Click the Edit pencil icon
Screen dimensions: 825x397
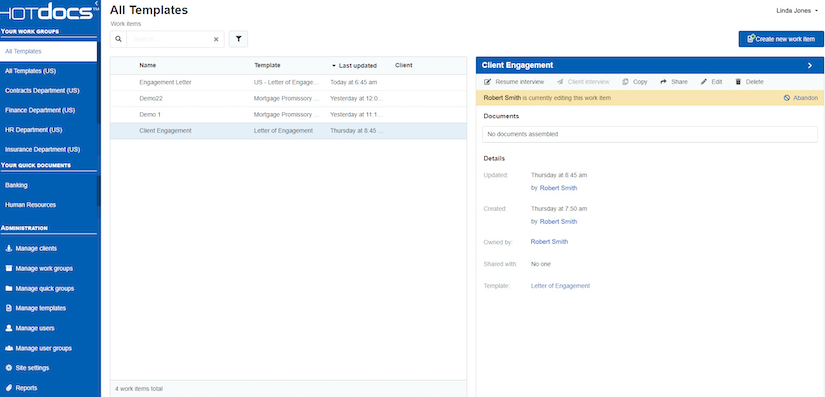(703, 82)
